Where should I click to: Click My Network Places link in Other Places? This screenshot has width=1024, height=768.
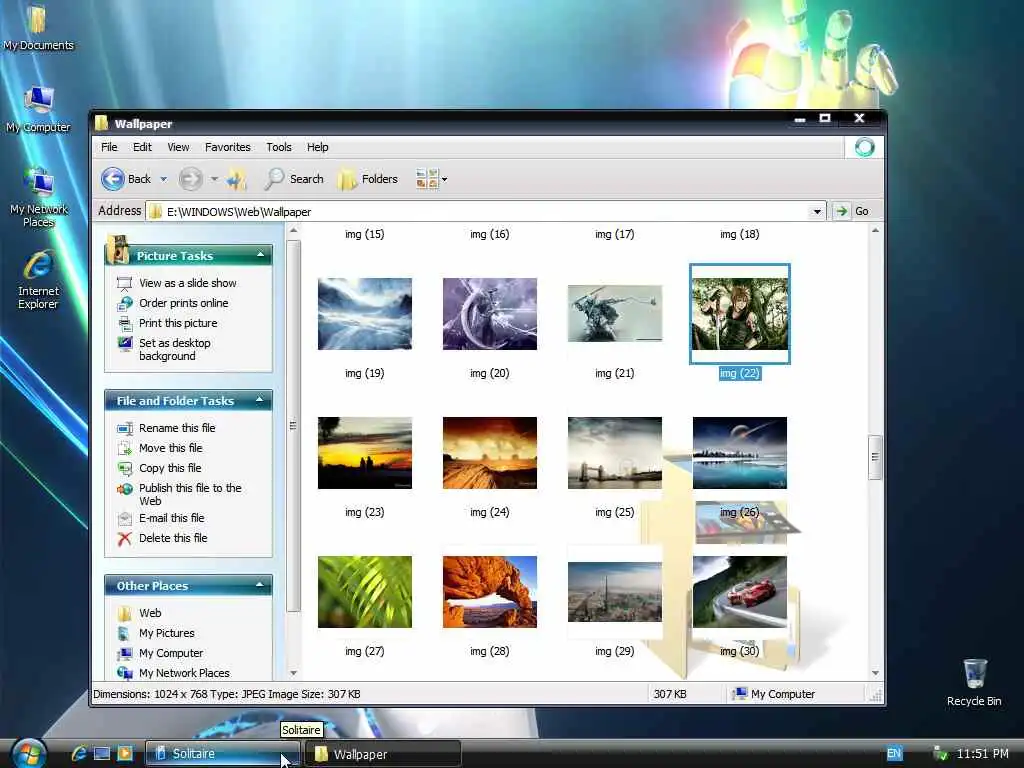[x=184, y=673]
